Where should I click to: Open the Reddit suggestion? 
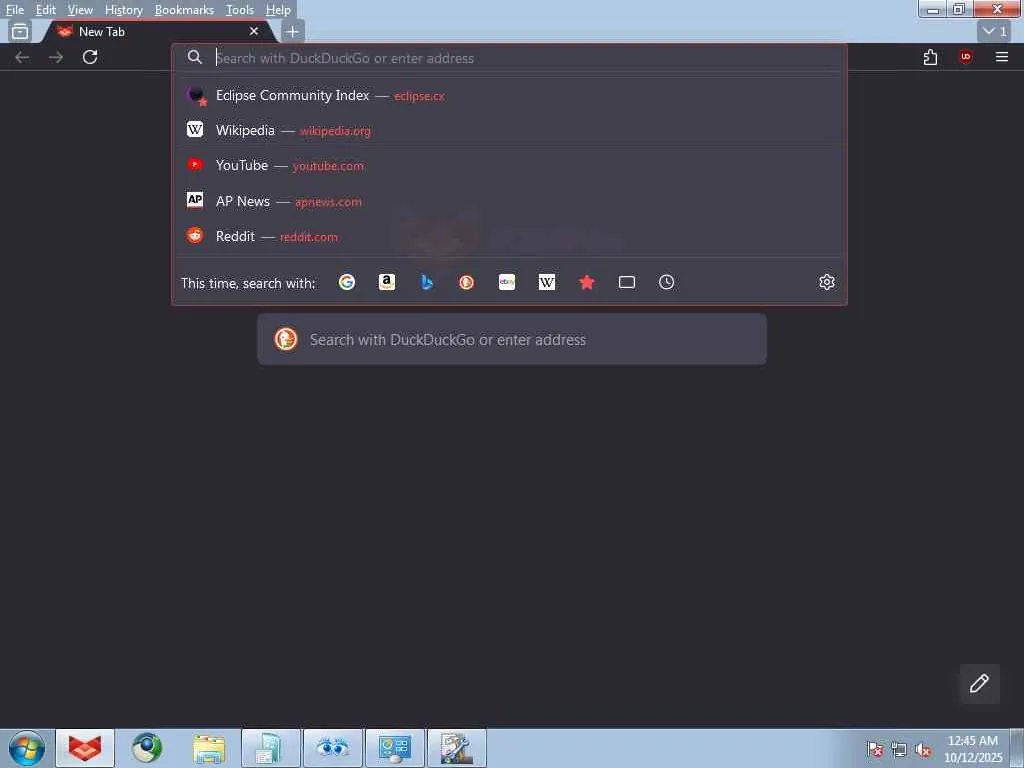coord(509,236)
